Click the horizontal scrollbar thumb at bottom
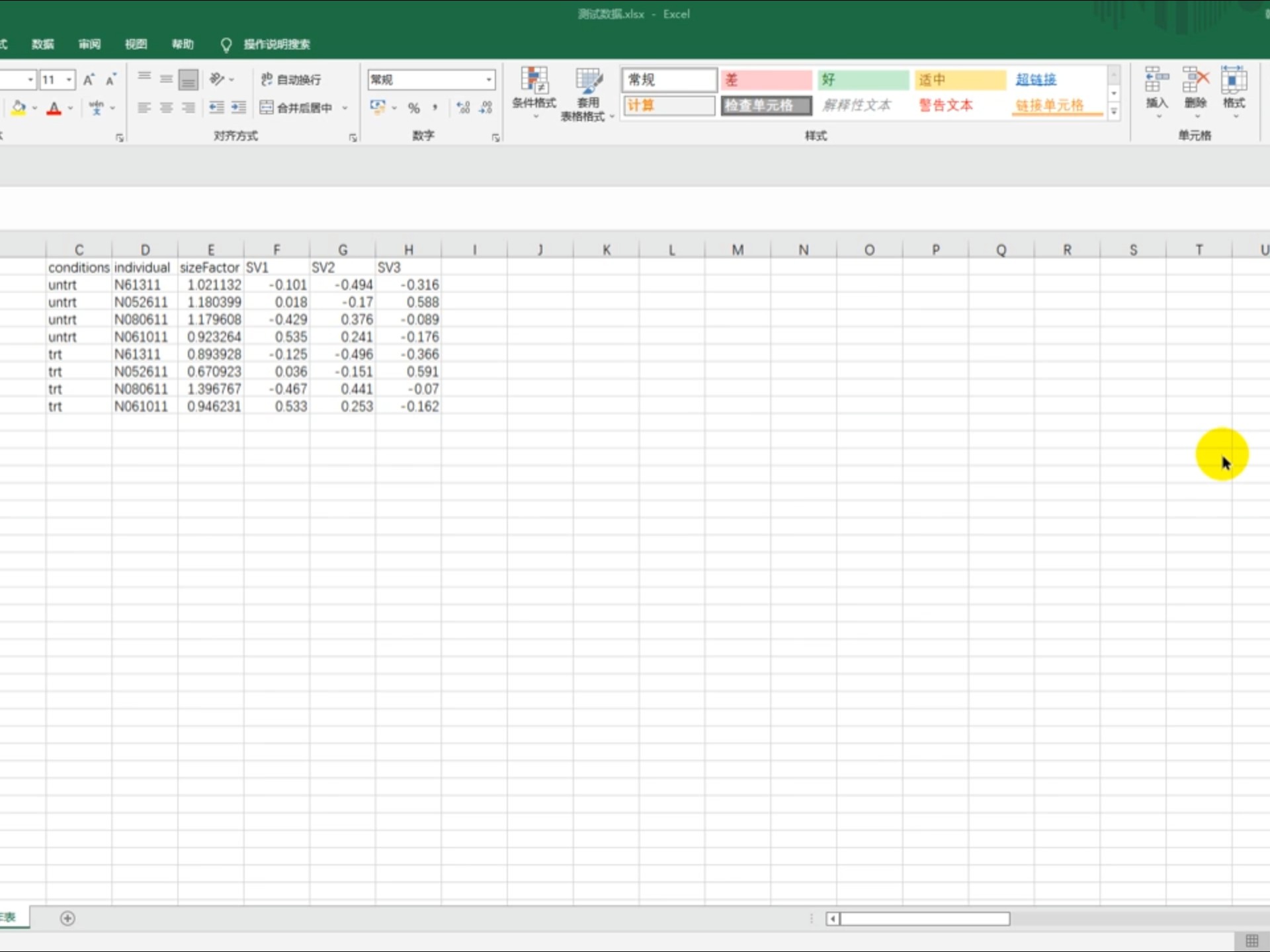Viewport: 1270px width, 952px height. (x=925, y=919)
